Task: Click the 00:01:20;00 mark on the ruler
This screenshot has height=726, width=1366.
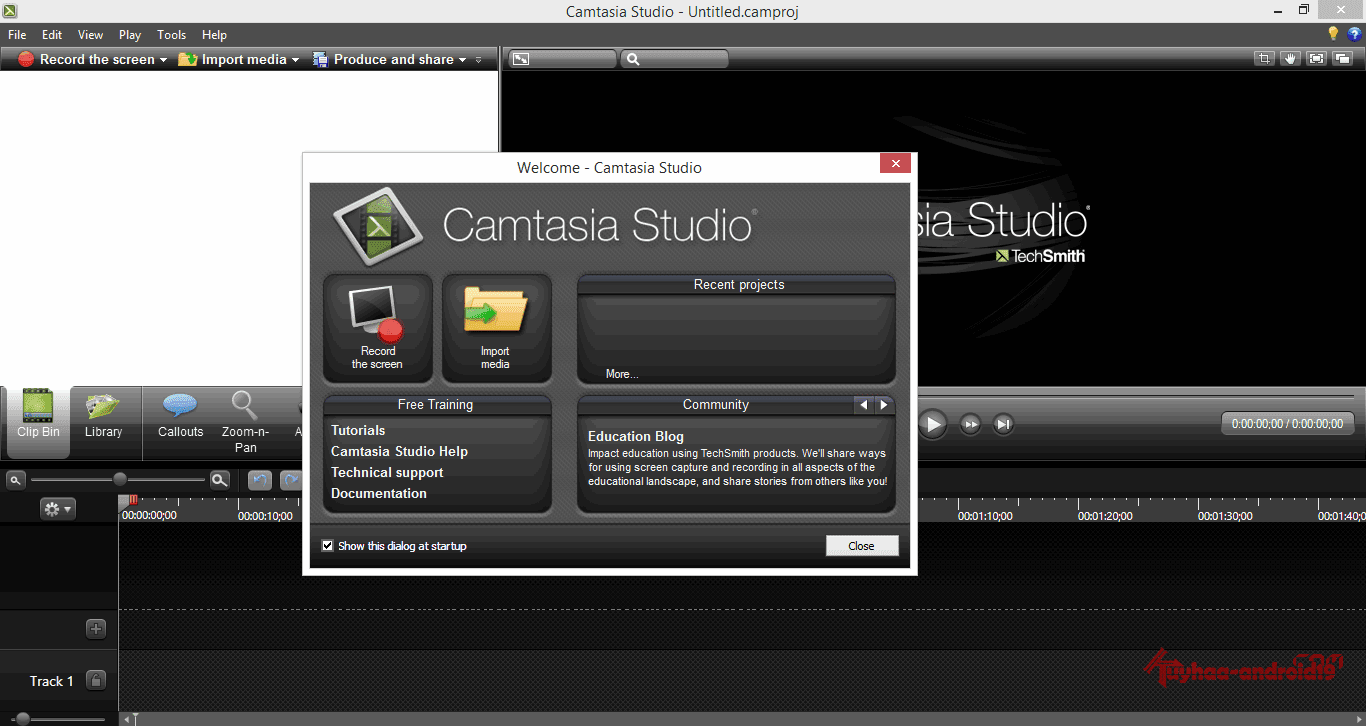Action: coord(1105,516)
